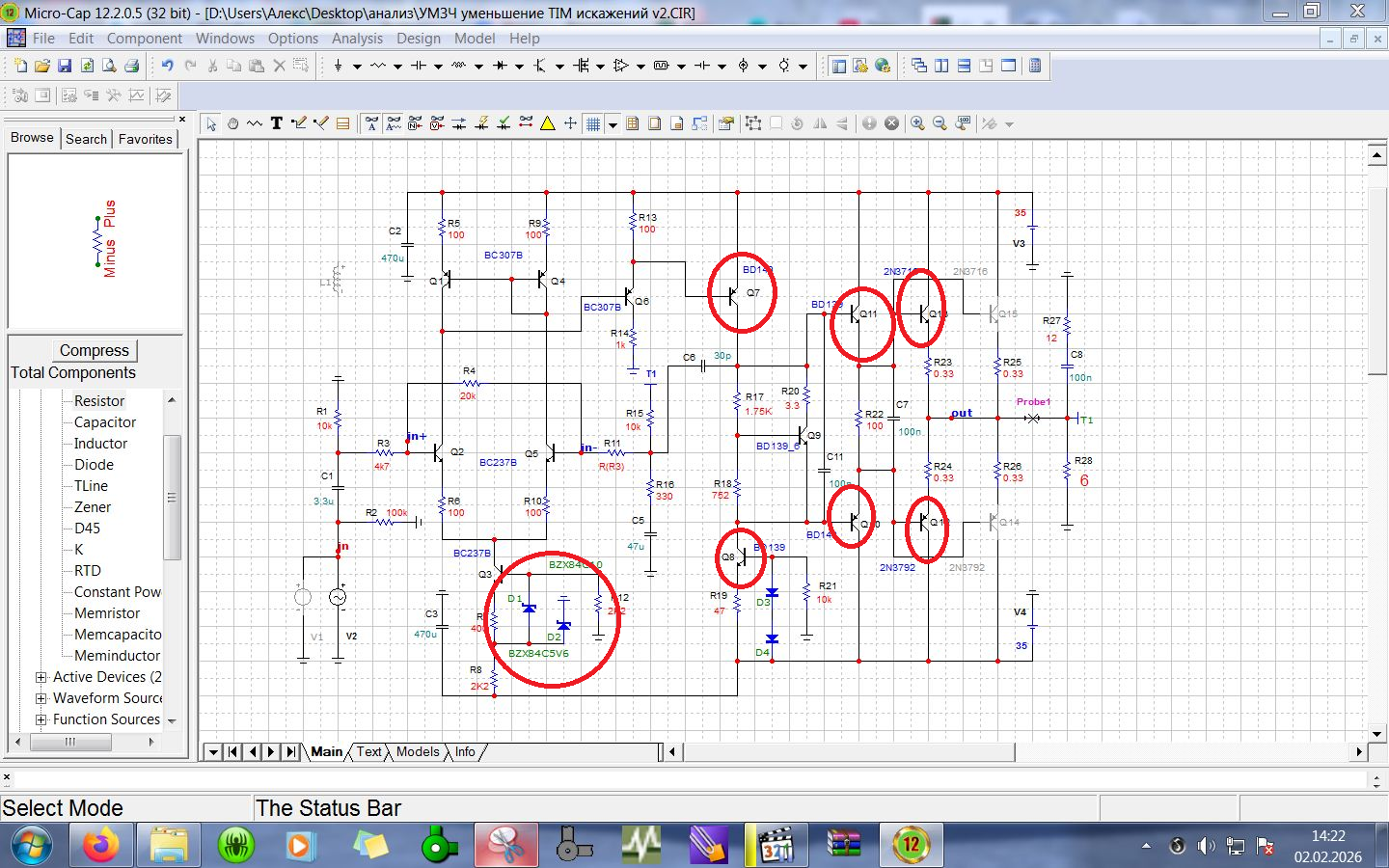Viewport: 1389px width, 868px height.
Task: Switch to the Favorites panel tab
Action: coord(146,139)
